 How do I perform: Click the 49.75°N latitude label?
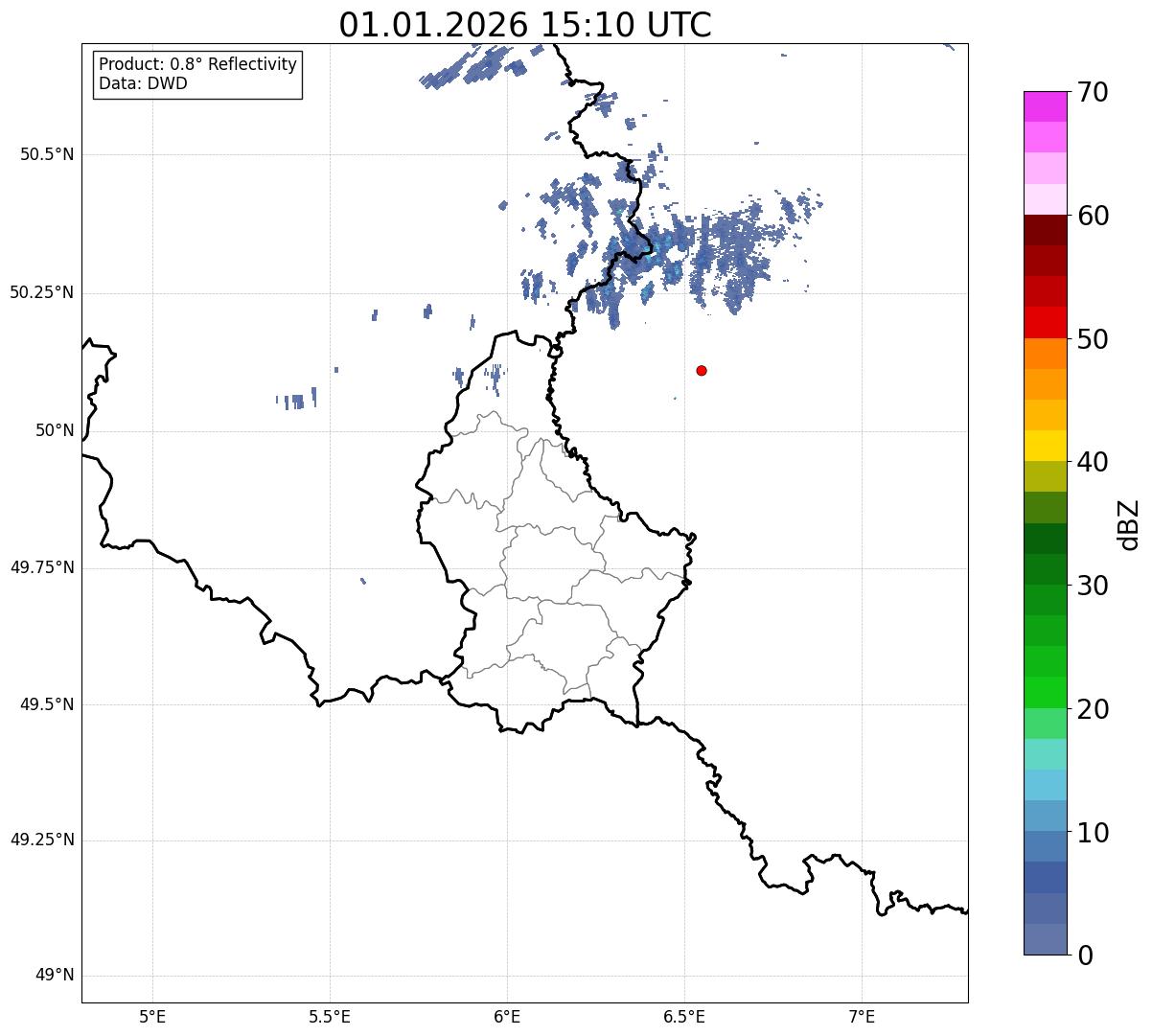coord(42,567)
